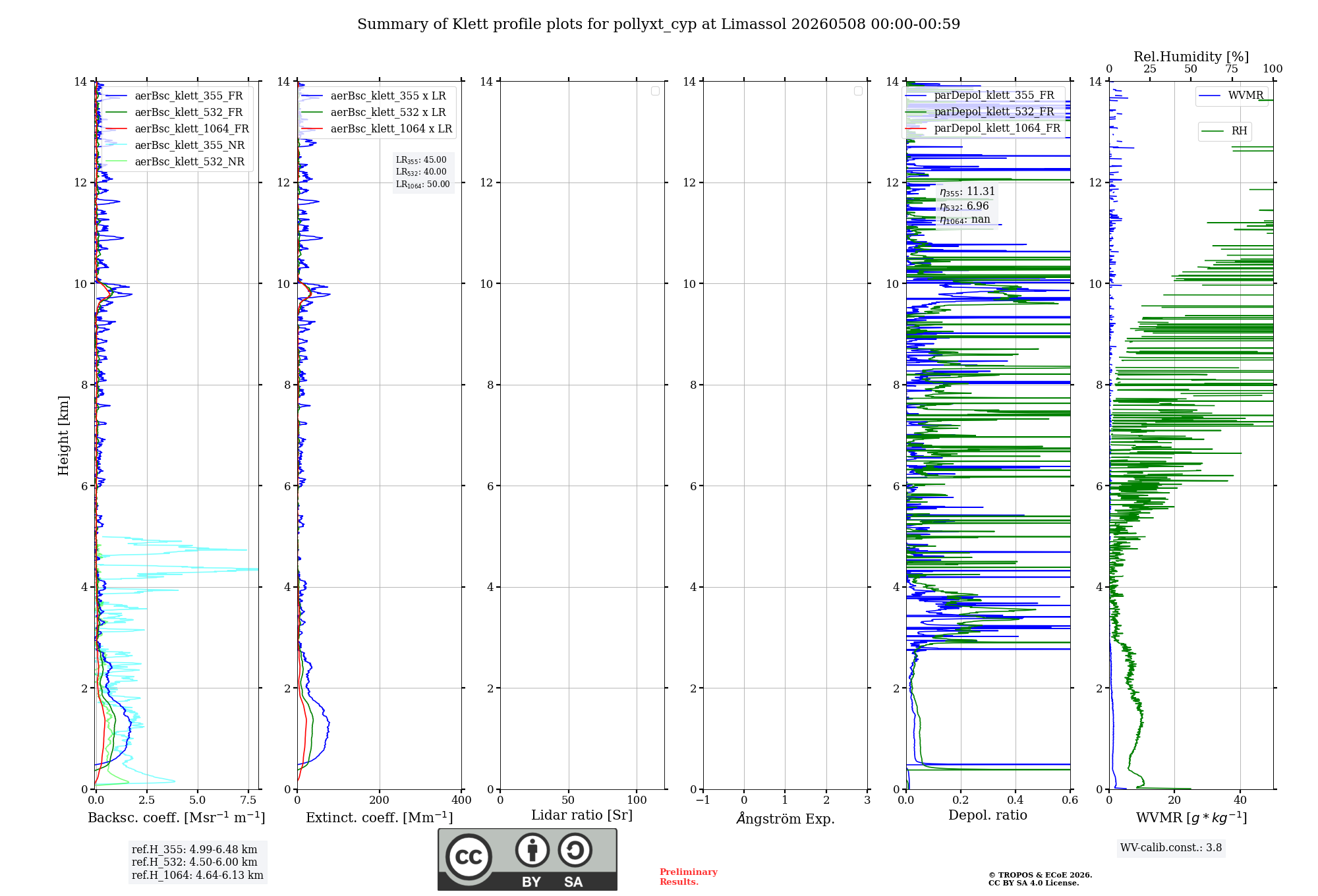
Task: Click the WVMR g*kg axis label
Action: pos(1191,818)
